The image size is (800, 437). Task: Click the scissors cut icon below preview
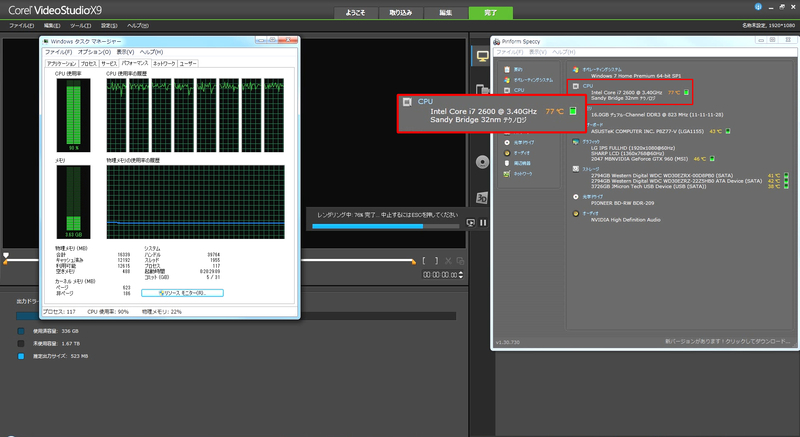click(x=448, y=261)
